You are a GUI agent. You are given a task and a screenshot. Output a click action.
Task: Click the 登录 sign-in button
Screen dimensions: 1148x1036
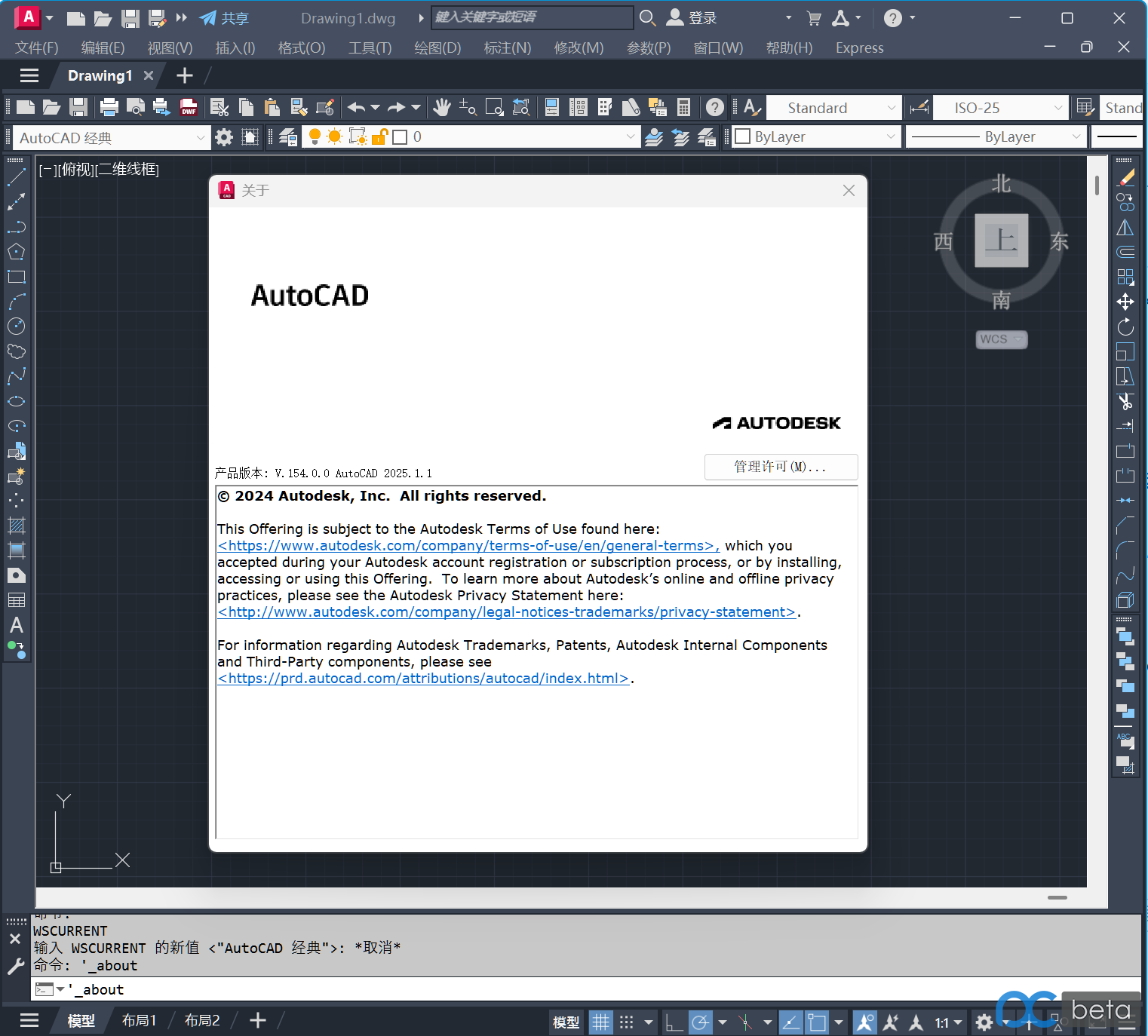tap(692, 17)
